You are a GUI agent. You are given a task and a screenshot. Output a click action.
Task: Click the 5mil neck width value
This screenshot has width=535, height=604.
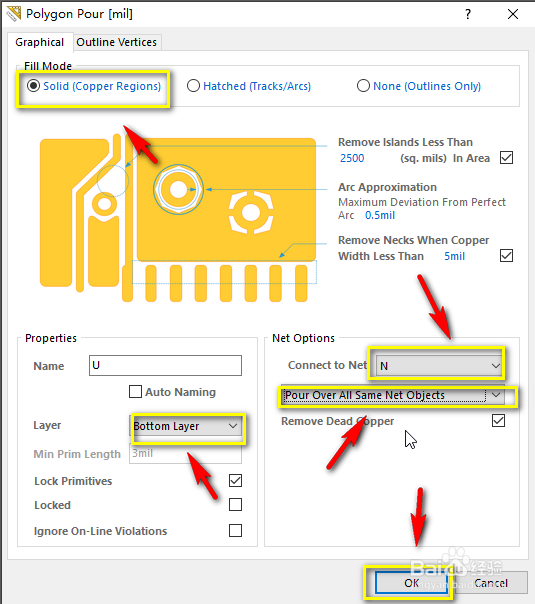[x=454, y=256]
